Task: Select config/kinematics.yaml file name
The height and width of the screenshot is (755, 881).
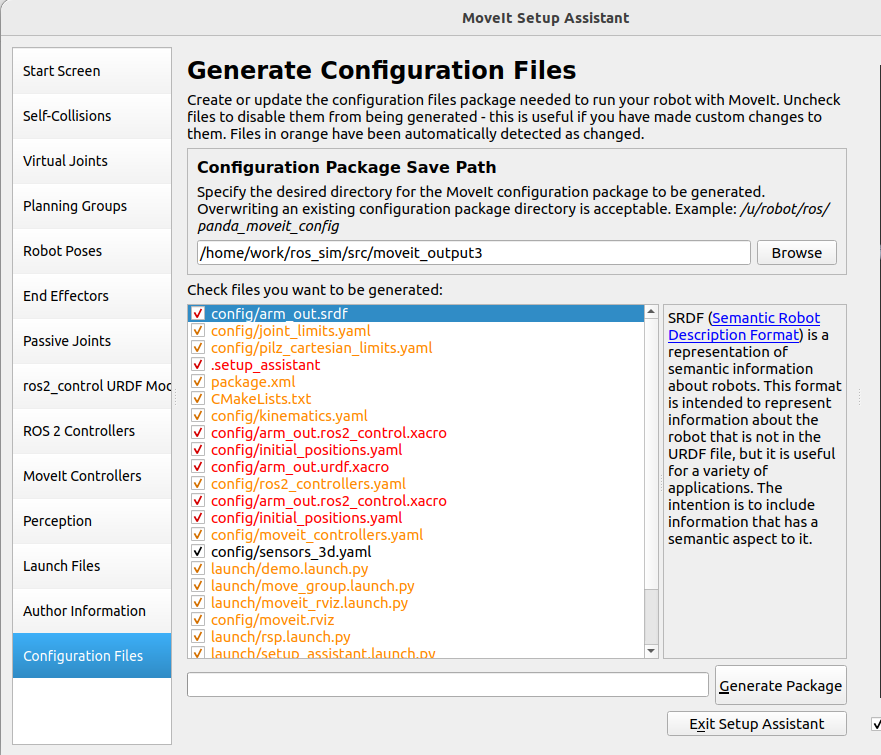Action: click(289, 415)
